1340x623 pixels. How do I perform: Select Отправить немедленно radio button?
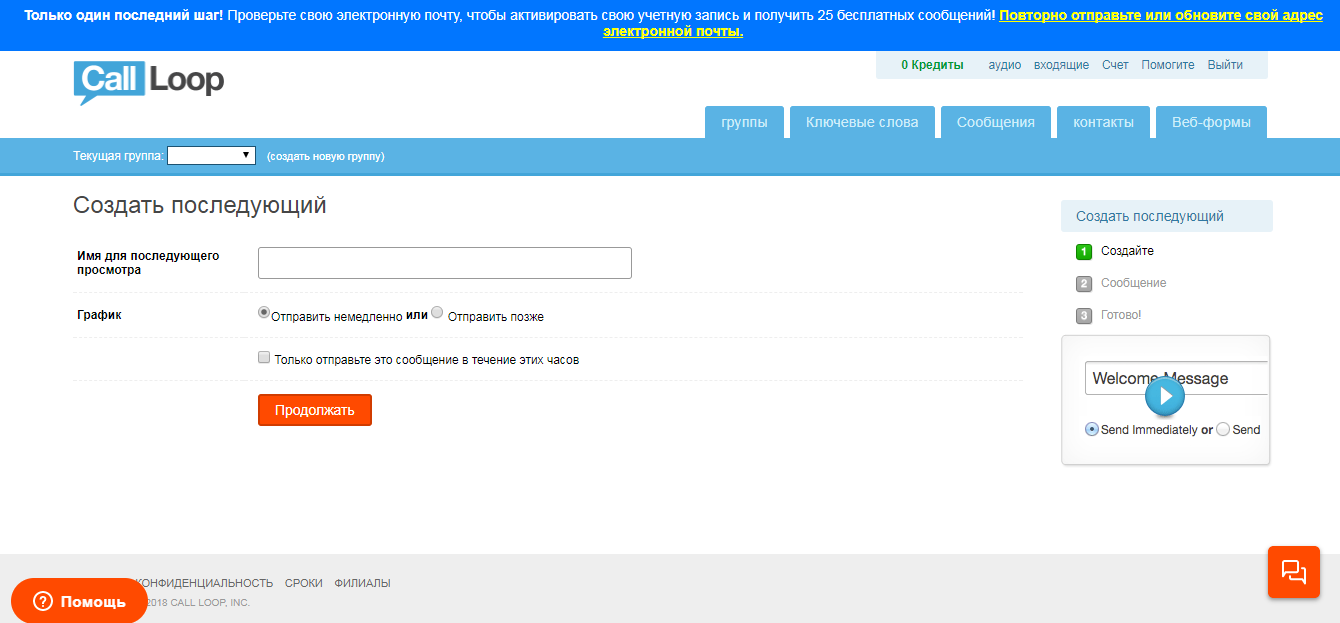click(264, 312)
